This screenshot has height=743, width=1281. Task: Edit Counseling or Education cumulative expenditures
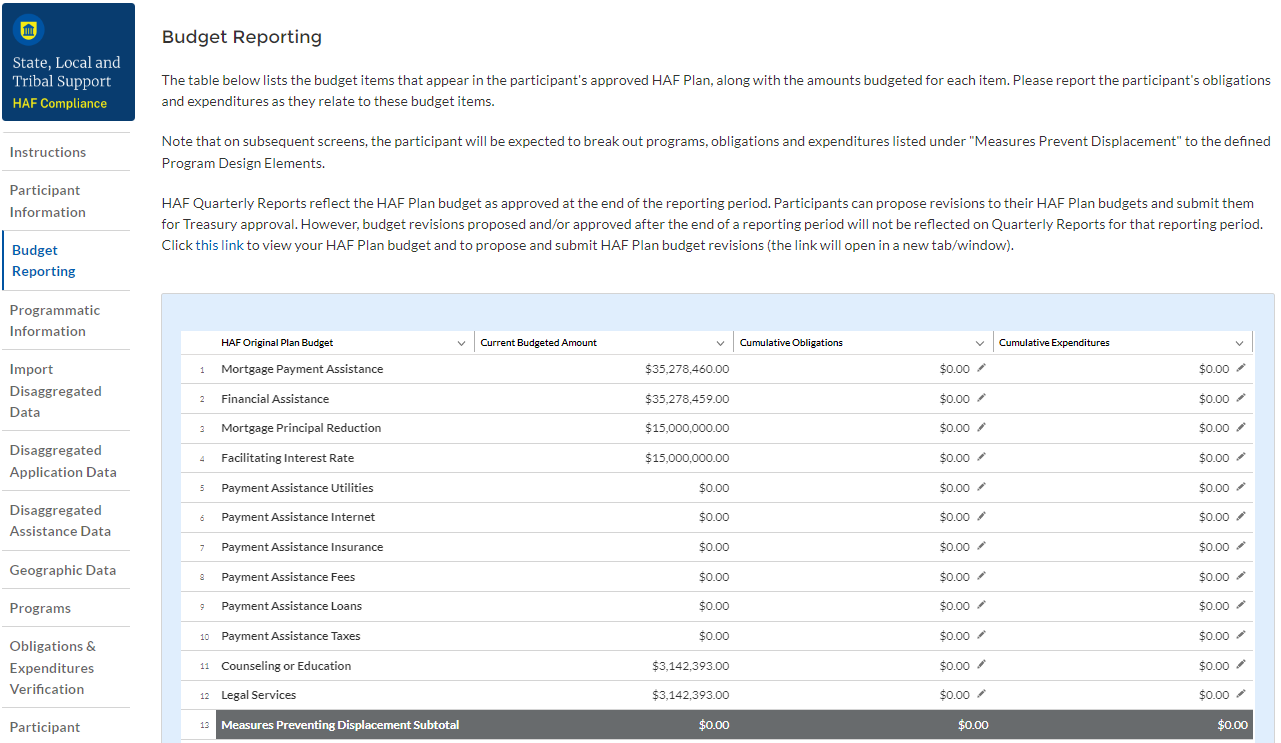click(x=1240, y=665)
